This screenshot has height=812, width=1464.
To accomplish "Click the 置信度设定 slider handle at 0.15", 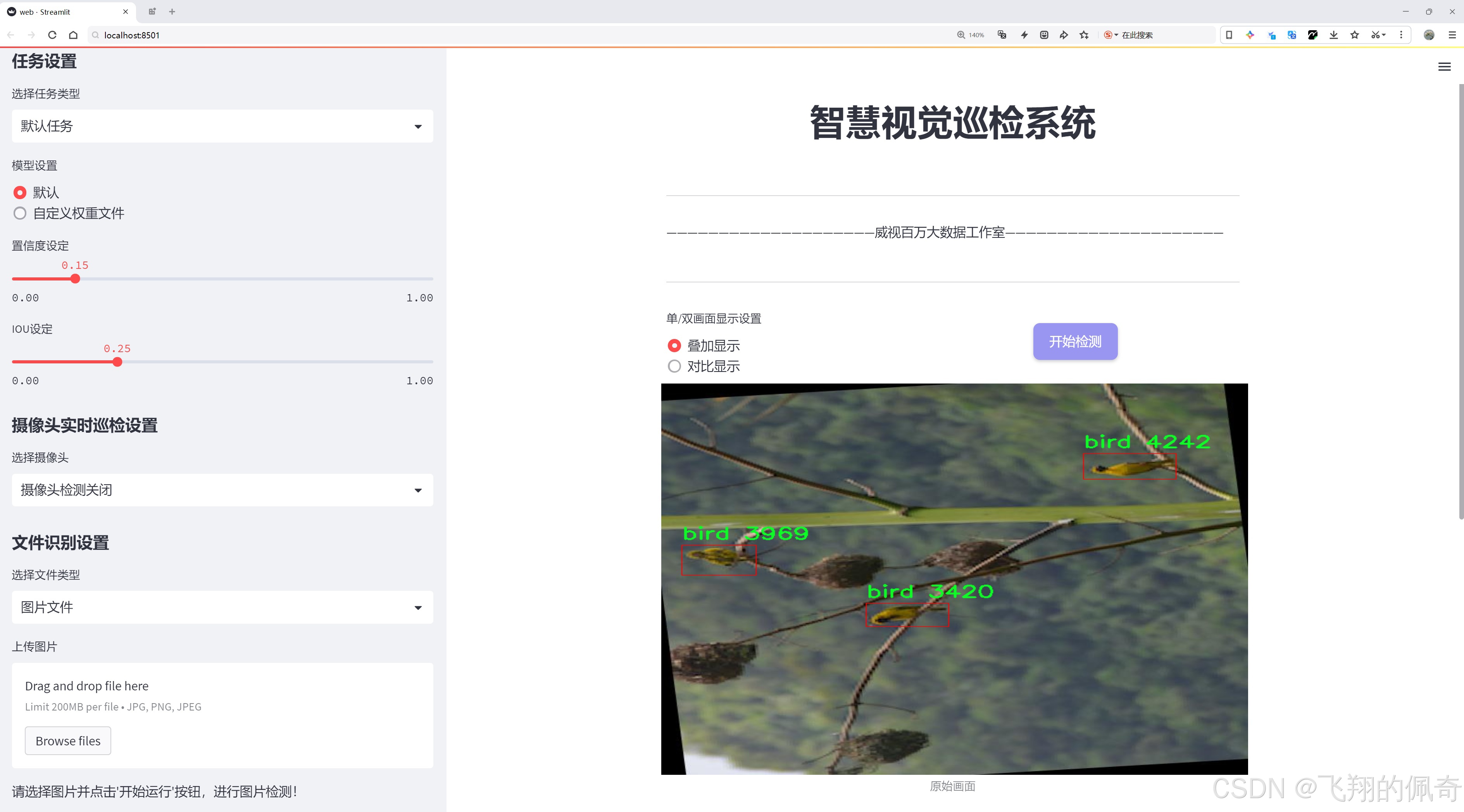I will pos(75,279).
